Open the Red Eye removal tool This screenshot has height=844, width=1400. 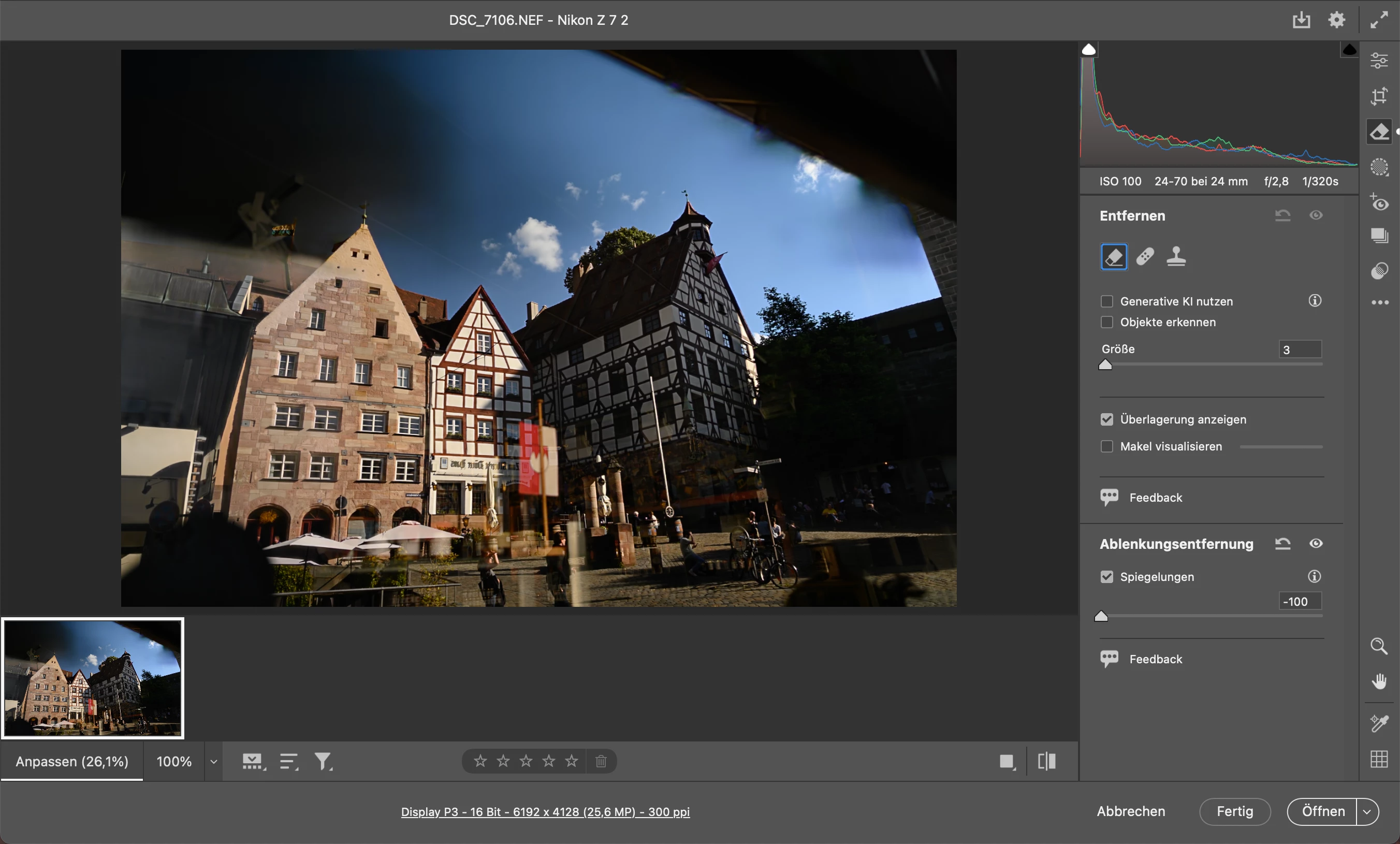[x=1379, y=202]
